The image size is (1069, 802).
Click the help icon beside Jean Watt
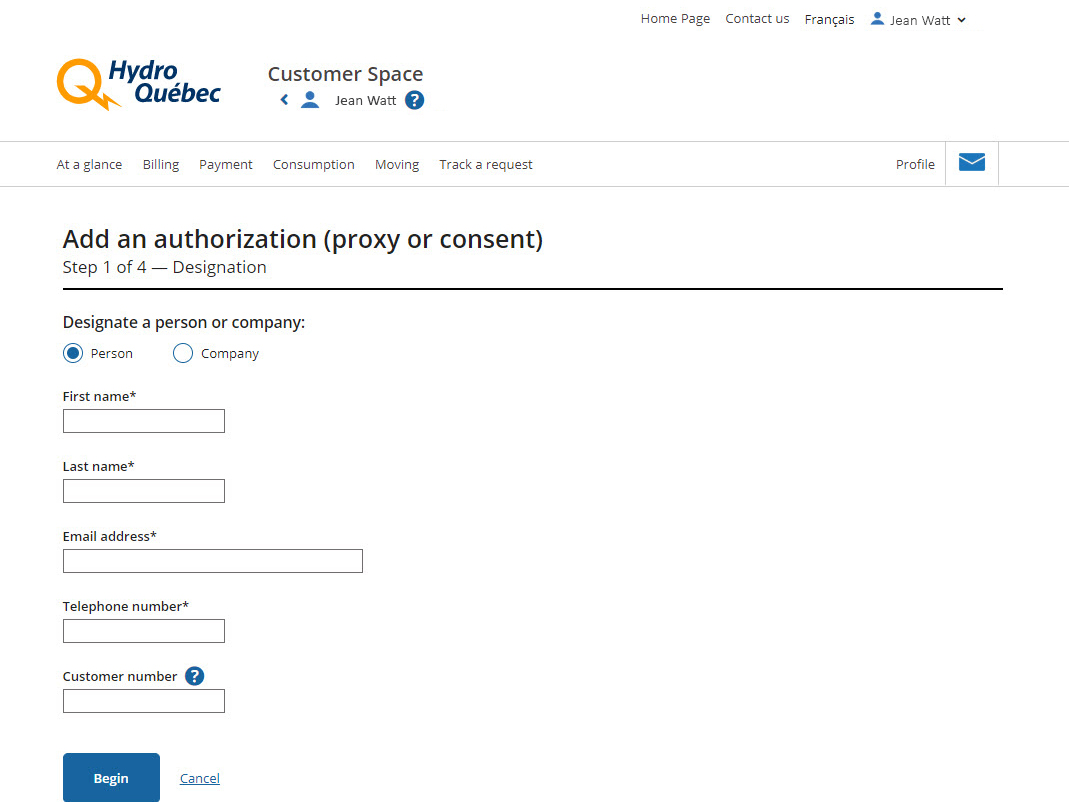coord(415,100)
